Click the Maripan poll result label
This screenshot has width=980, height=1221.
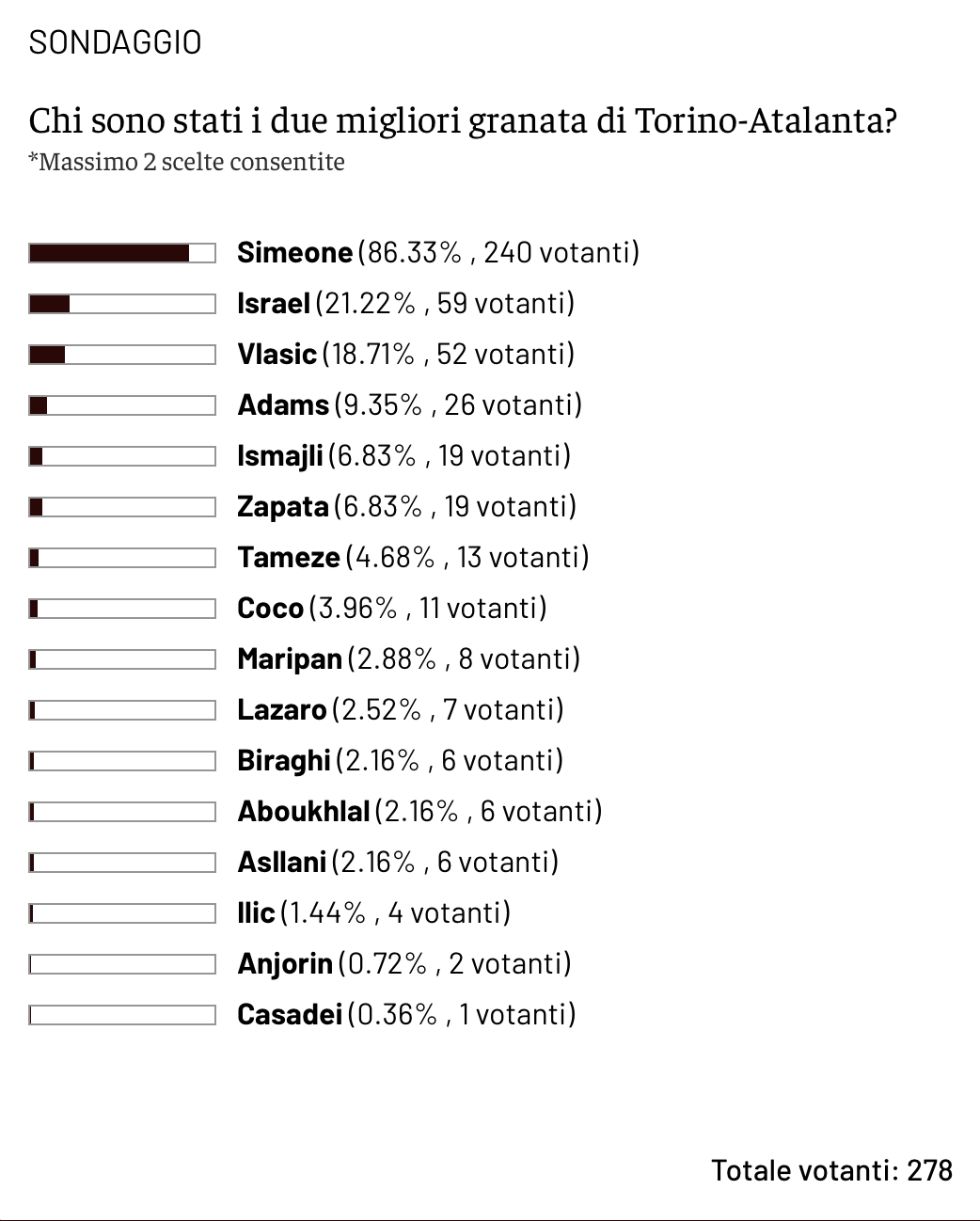click(408, 658)
